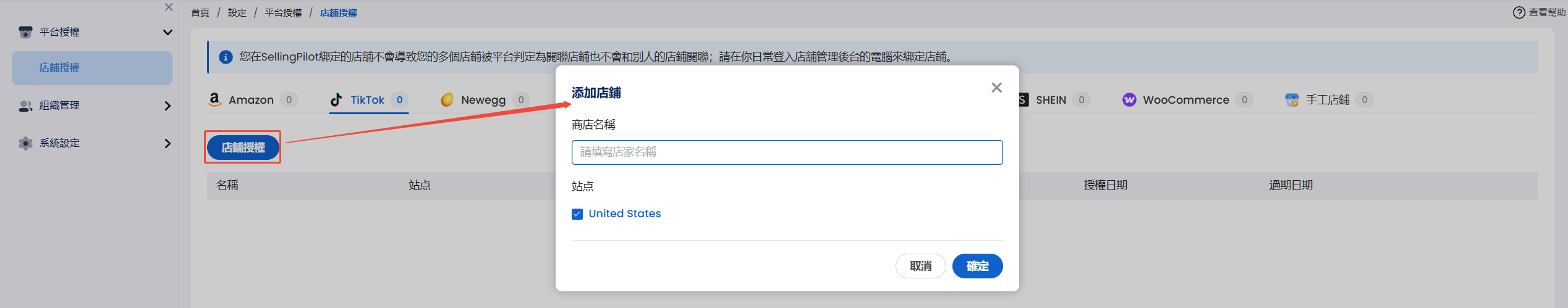Click the Amazon logo icon
This screenshot has width=1568, height=308.
click(214, 99)
